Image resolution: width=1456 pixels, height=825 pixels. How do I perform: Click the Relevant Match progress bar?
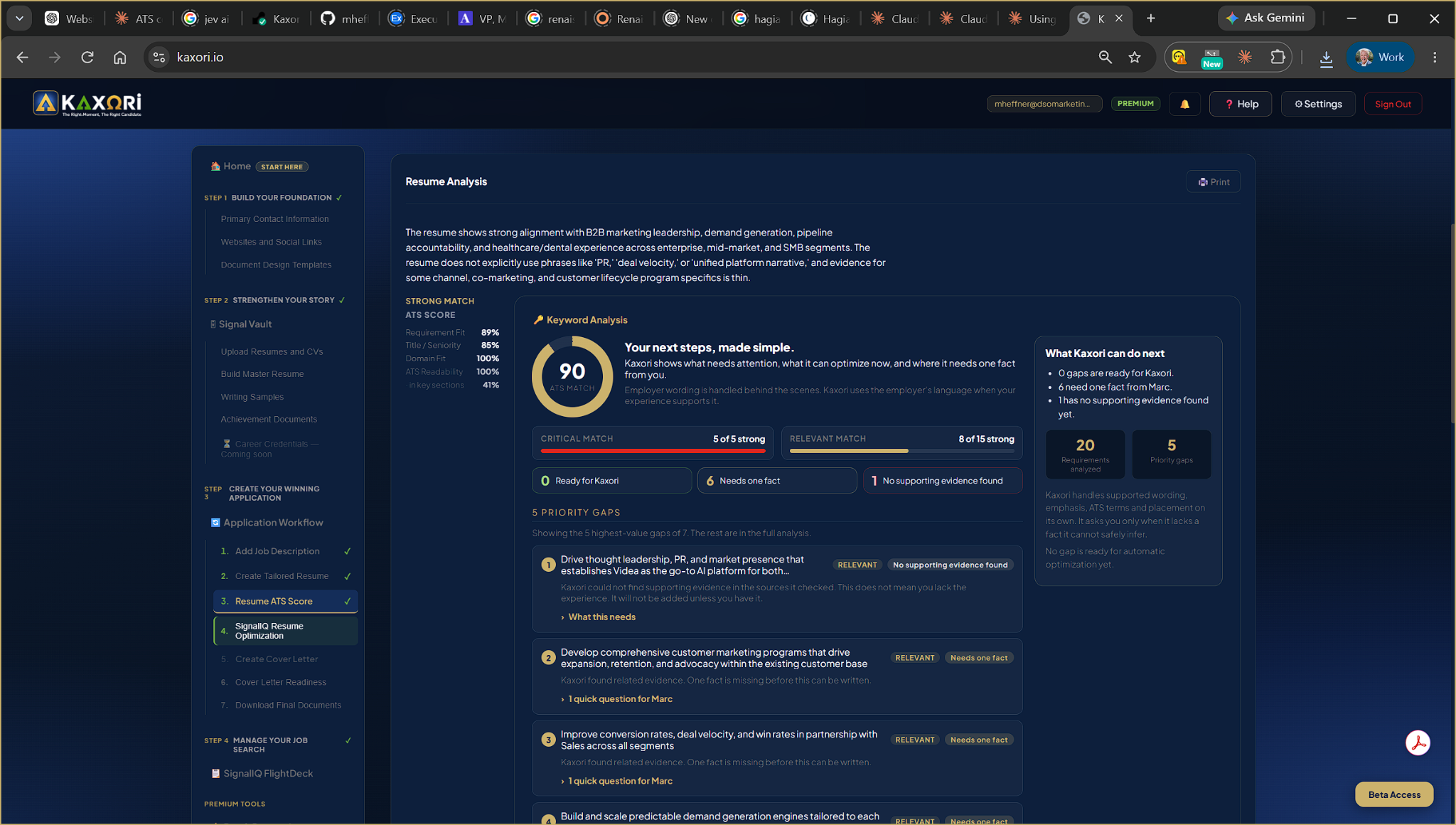[x=901, y=451]
